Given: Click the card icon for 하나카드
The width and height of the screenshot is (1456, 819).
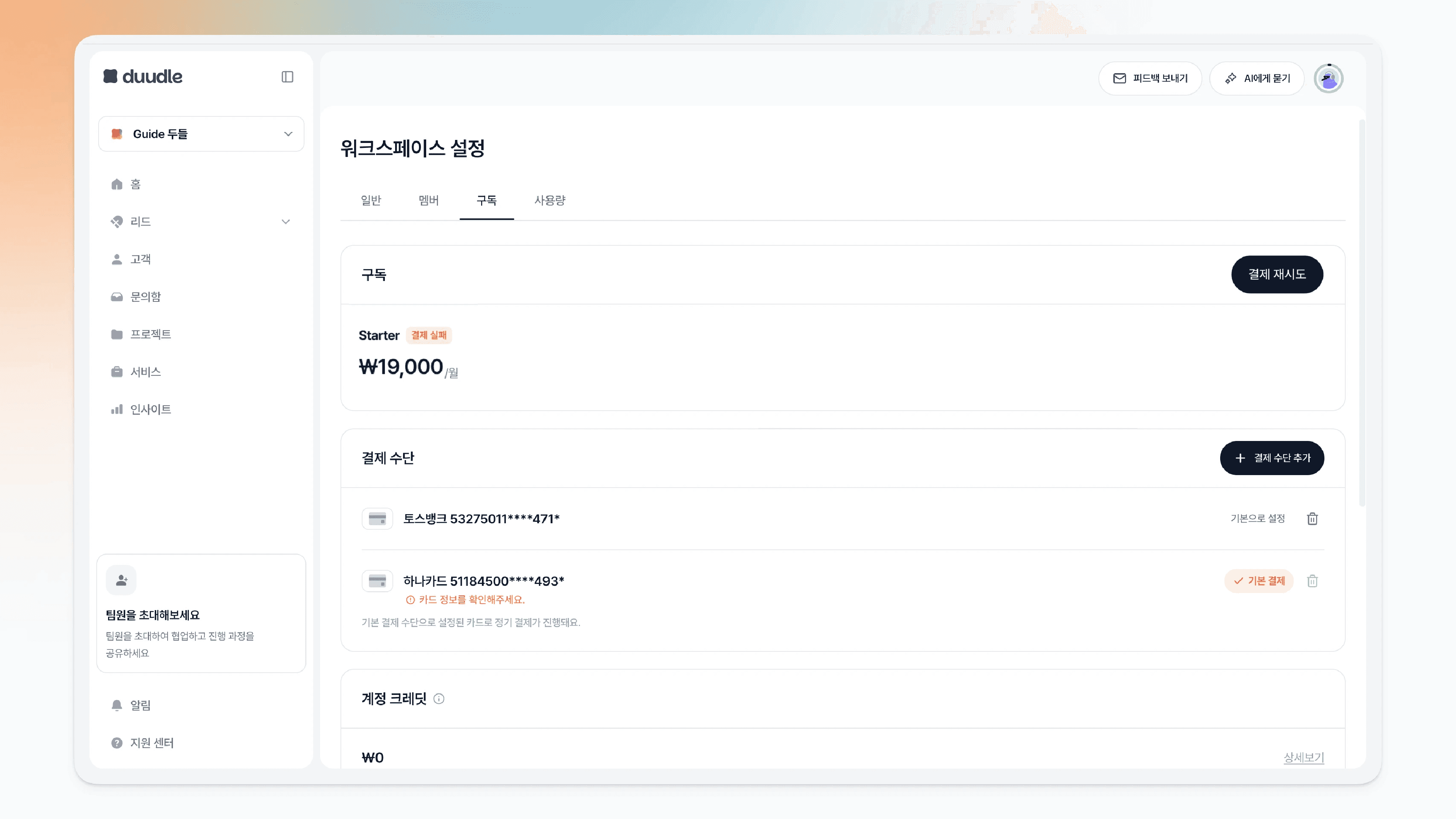Looking at the screenshot, I should [377, 581].
